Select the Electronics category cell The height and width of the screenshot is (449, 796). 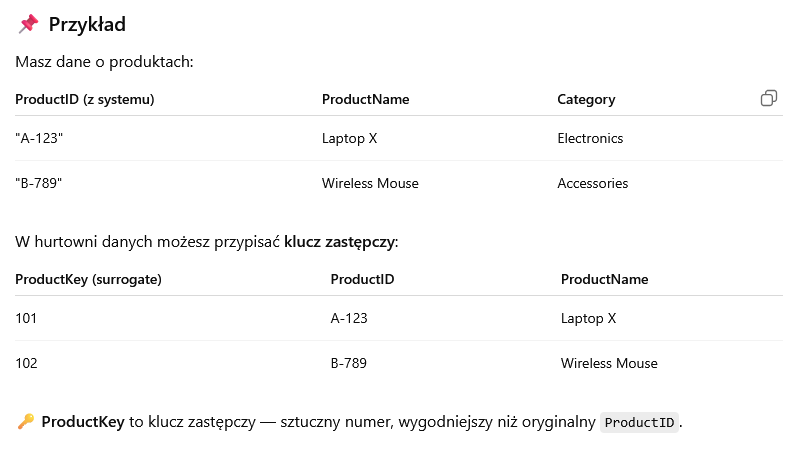point(590,138)
